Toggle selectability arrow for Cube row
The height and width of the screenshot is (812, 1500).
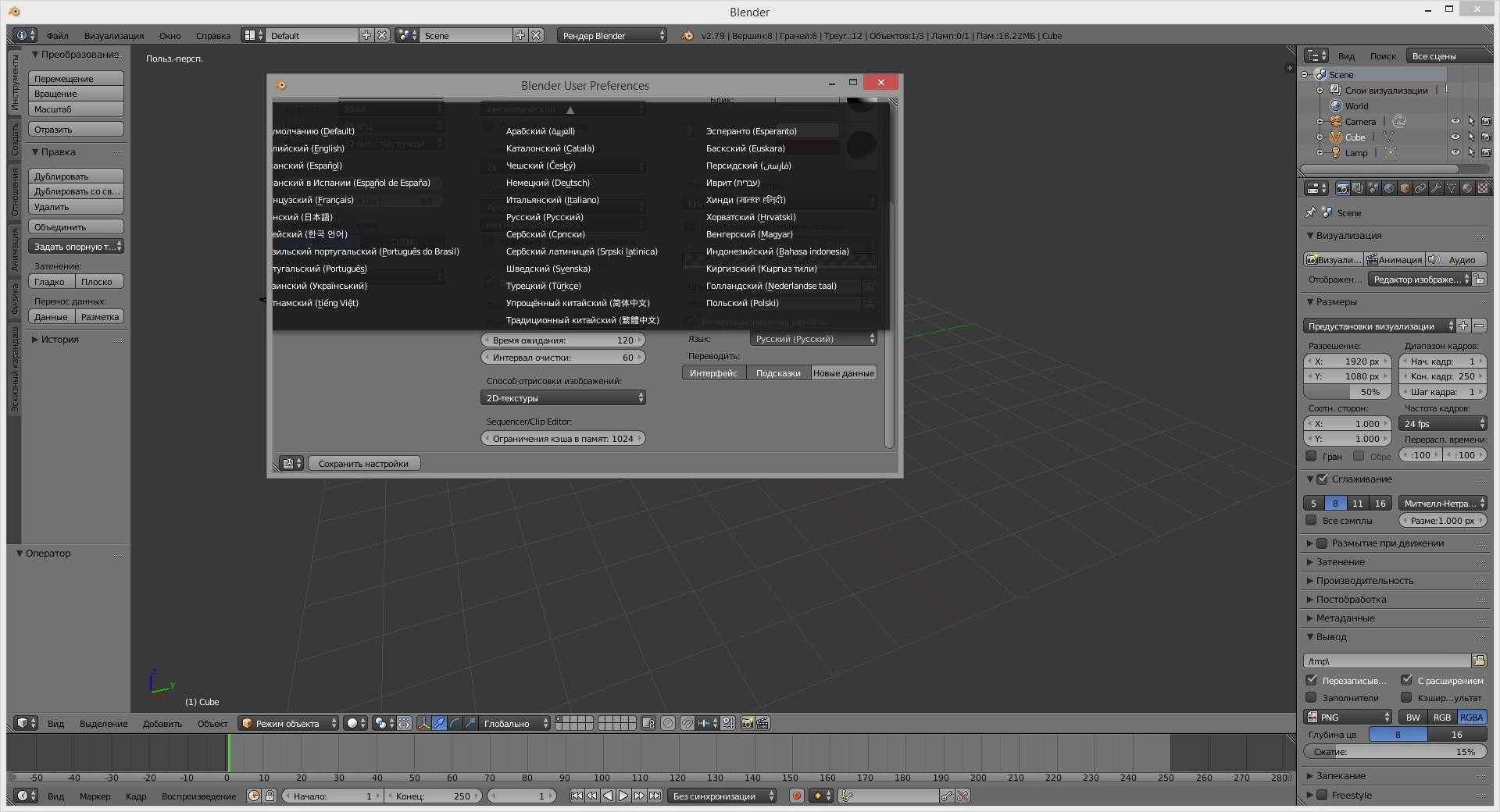point(1471,137)
